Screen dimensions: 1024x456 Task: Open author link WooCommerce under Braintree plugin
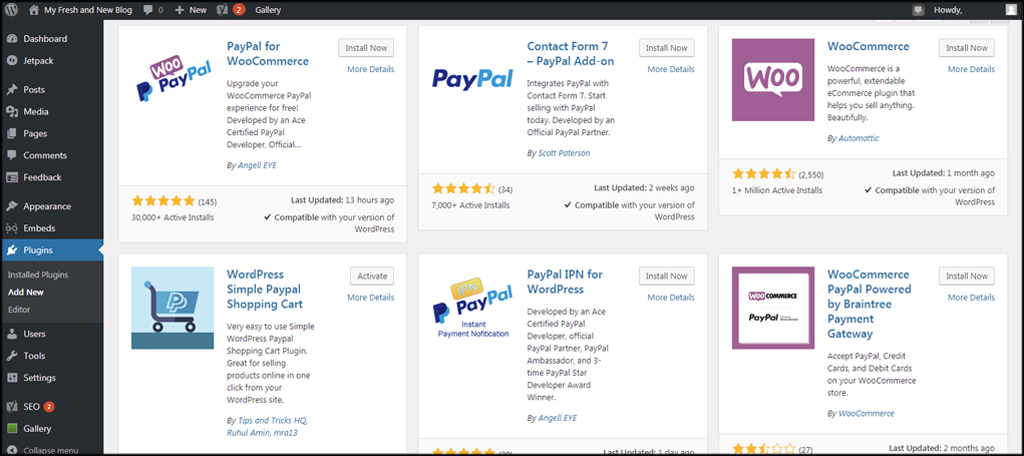click(866, 414)
